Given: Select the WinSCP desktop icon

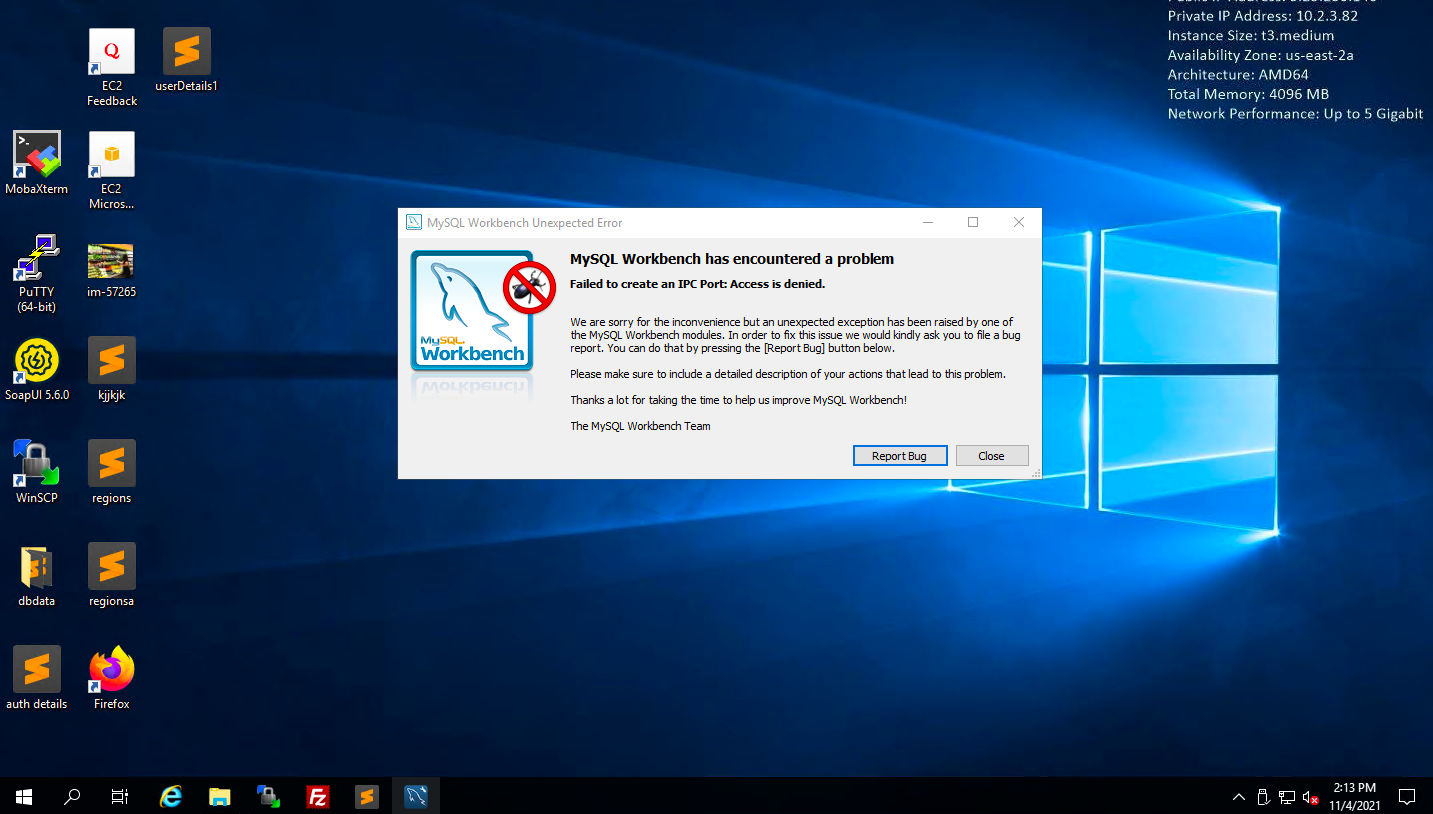Looking at the screenshot, I should tap(37, 472).
